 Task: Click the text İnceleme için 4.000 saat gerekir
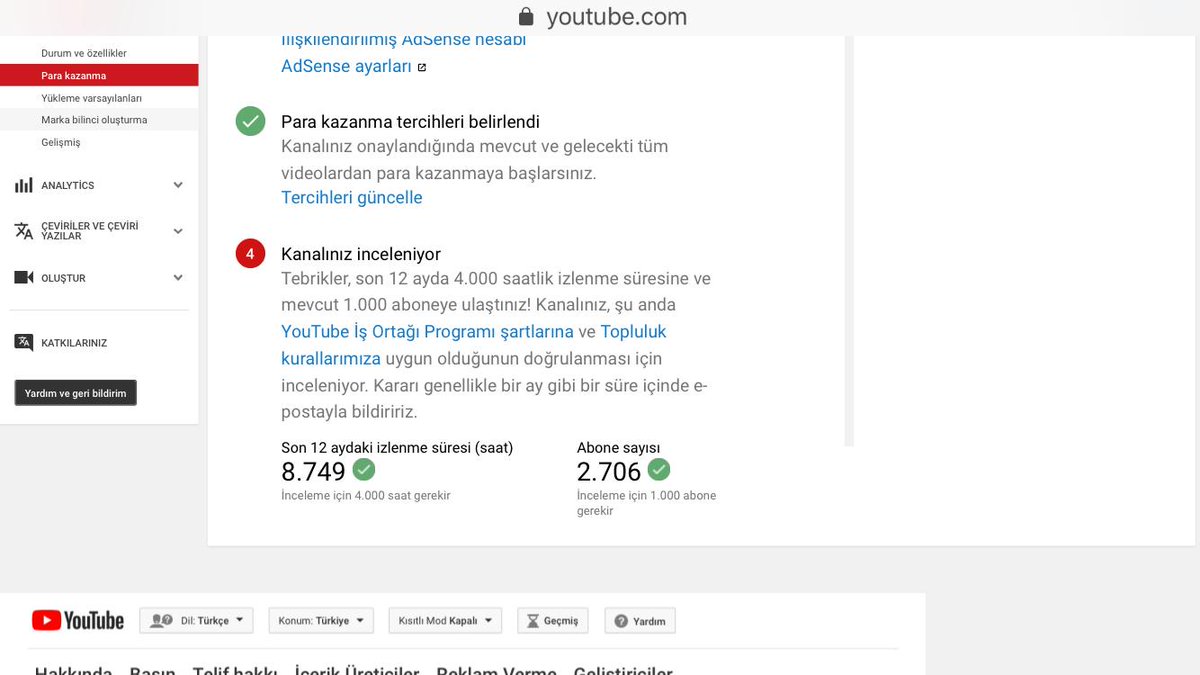(366, 496)
